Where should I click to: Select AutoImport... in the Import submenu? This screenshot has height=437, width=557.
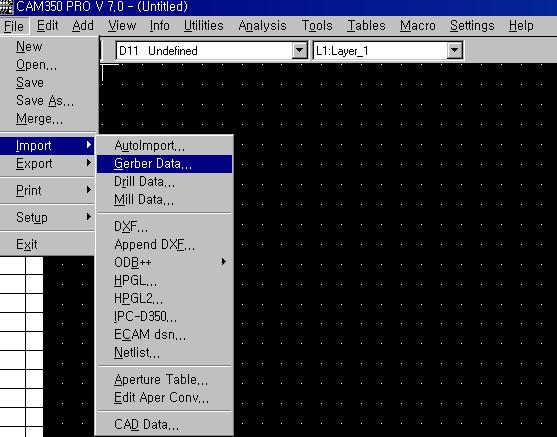click(x=164, y=146)
